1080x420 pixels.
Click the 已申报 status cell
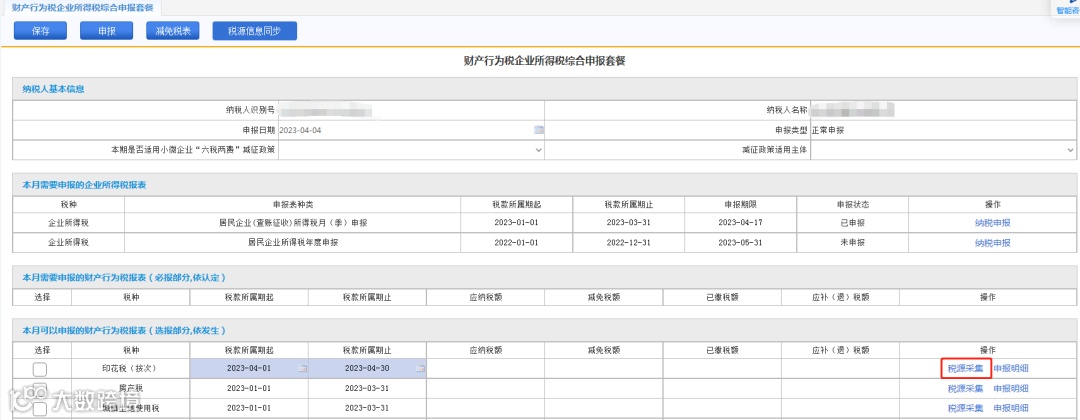click(x=852, y=223)
